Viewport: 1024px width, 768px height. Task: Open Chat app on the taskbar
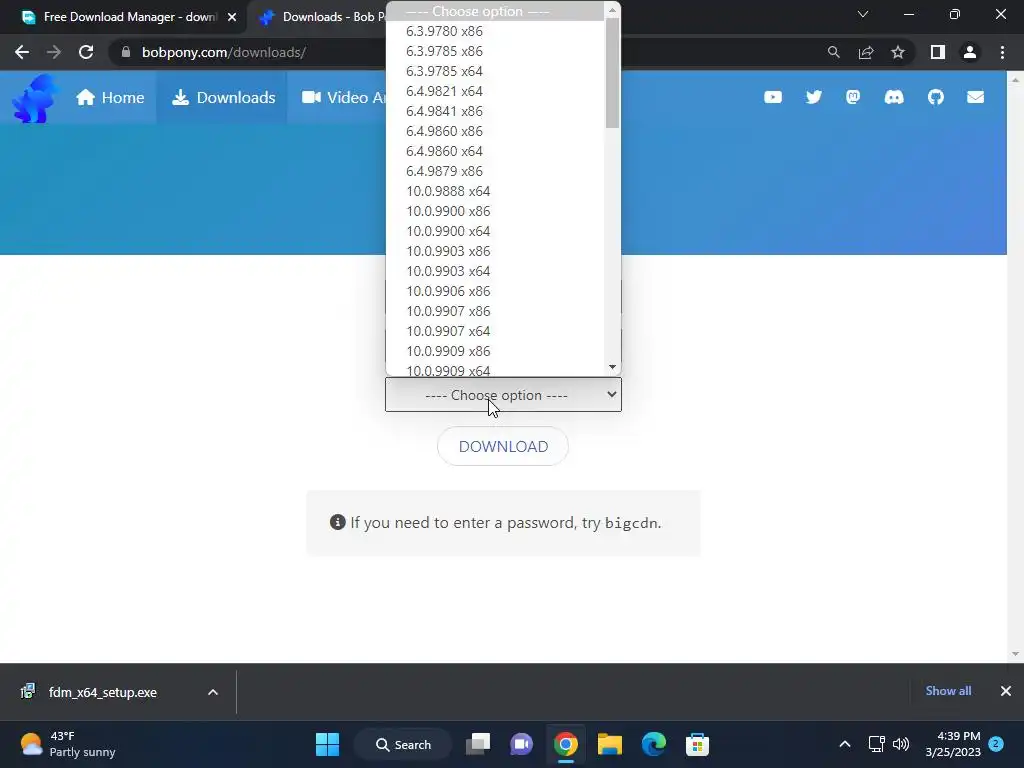(x=521, y=744)
